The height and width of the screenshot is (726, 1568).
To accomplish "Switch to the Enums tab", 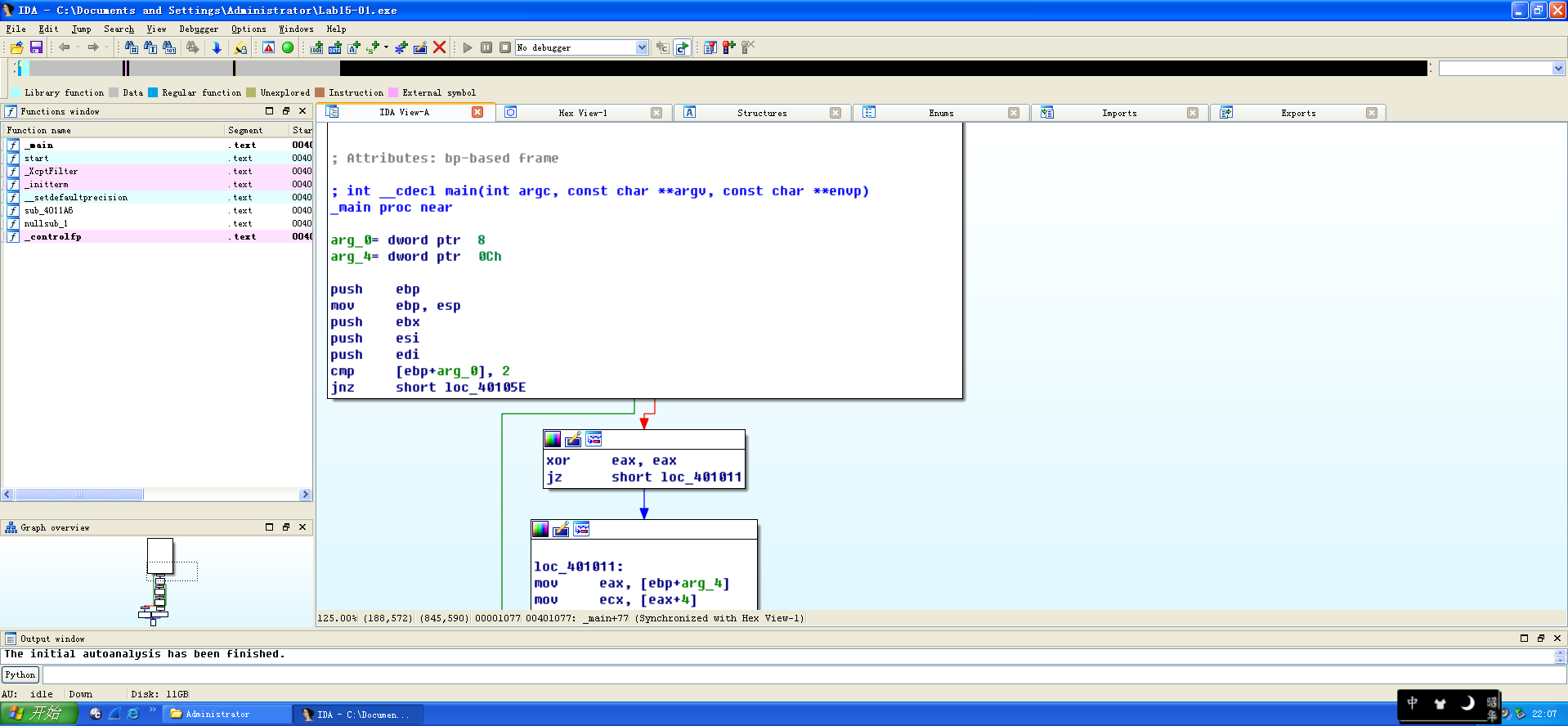I will coord(941,113).
